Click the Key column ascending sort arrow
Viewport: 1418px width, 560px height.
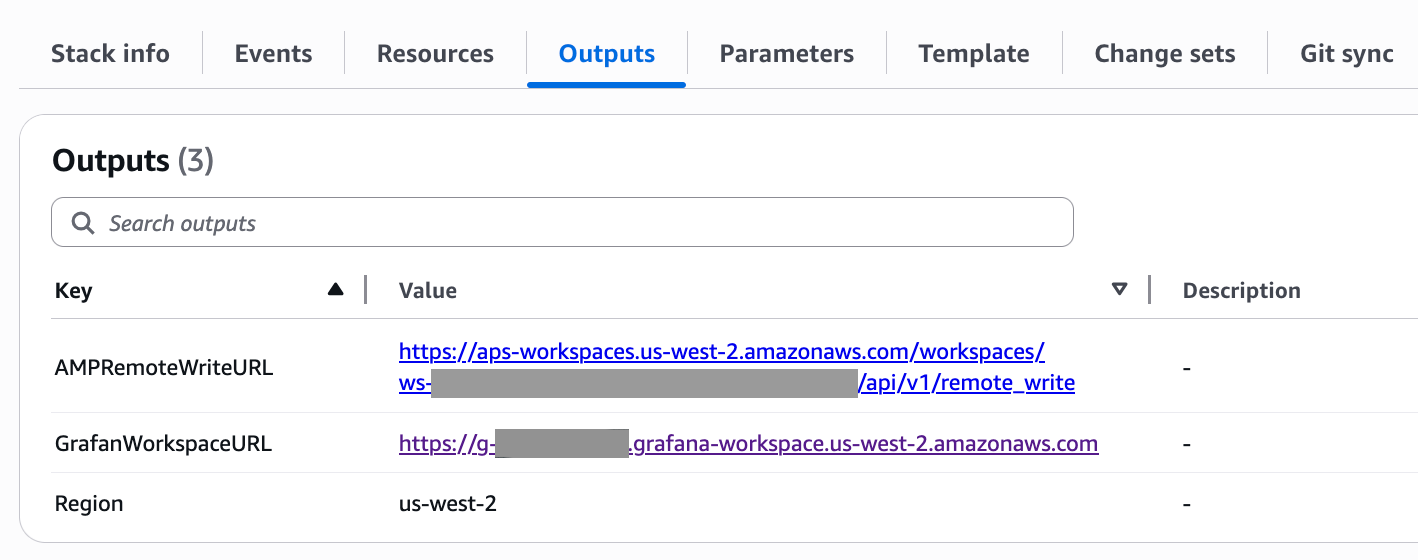coord(336,290)
